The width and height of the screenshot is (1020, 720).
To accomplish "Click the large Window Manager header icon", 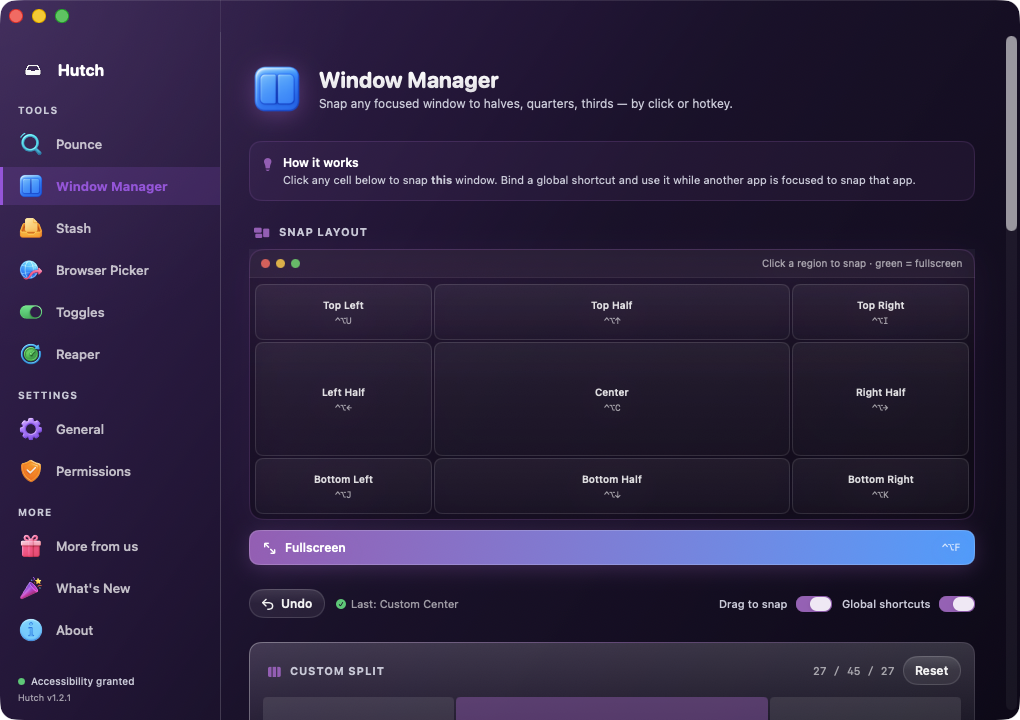I will point(277,89).
